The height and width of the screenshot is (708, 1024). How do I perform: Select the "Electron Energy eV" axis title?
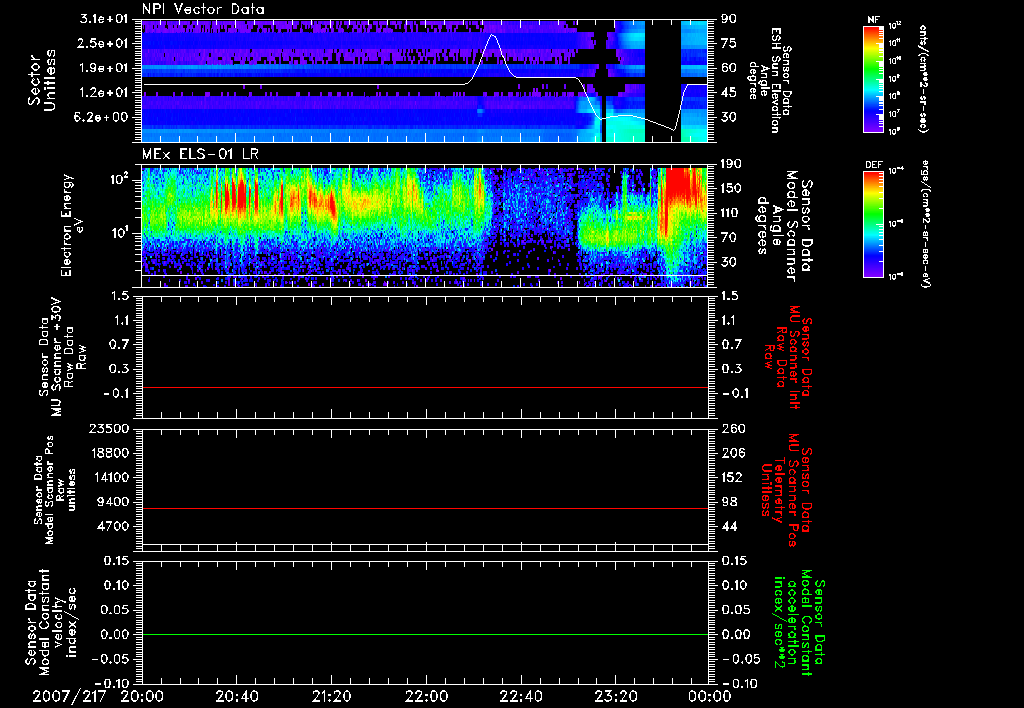[x=71, y=225]
